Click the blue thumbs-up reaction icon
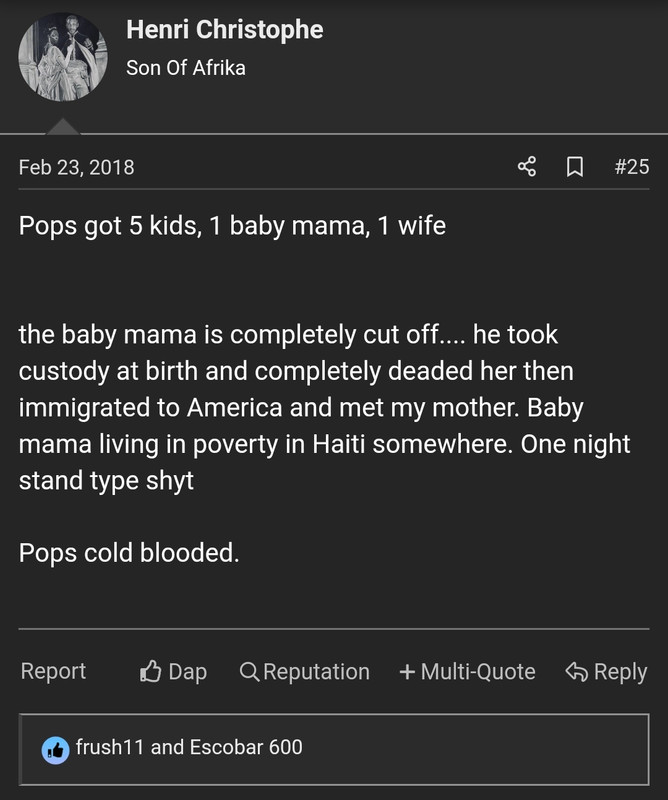 55,748
